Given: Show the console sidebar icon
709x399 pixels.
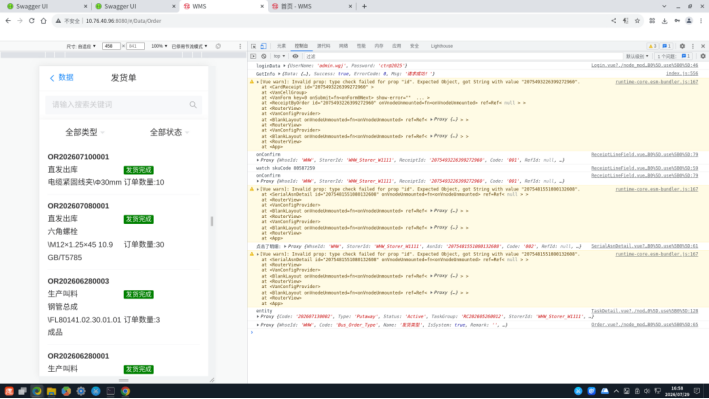Looking at the screenshot, I should (x=253, y=57).
